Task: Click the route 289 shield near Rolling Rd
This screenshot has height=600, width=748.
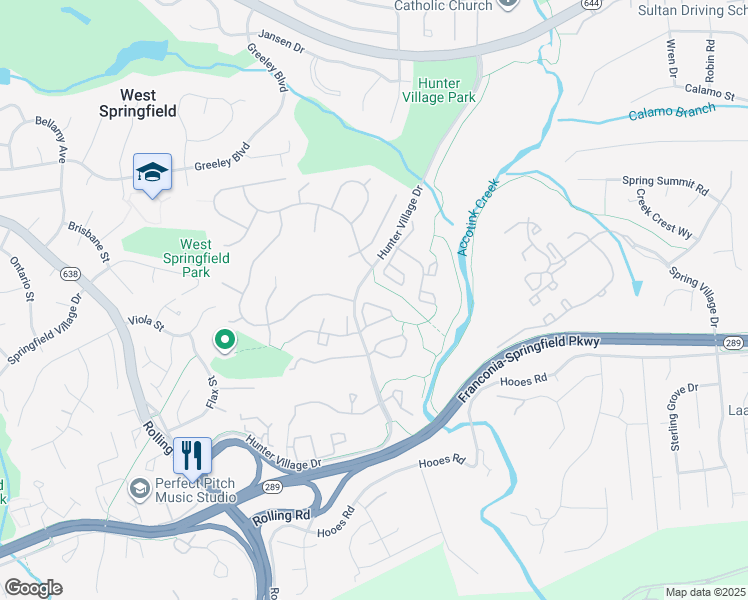Action: click(x=271, y=487)
